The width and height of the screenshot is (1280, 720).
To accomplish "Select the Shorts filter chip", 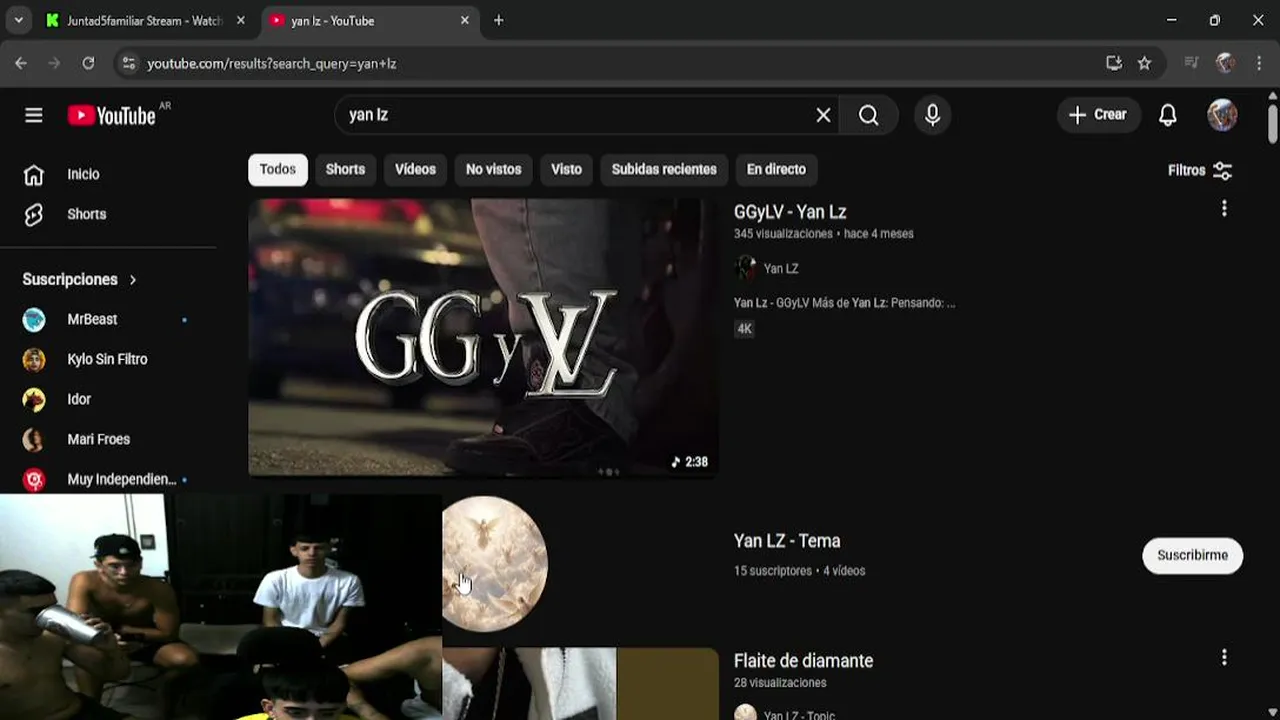I will click(x=345, y=170).
